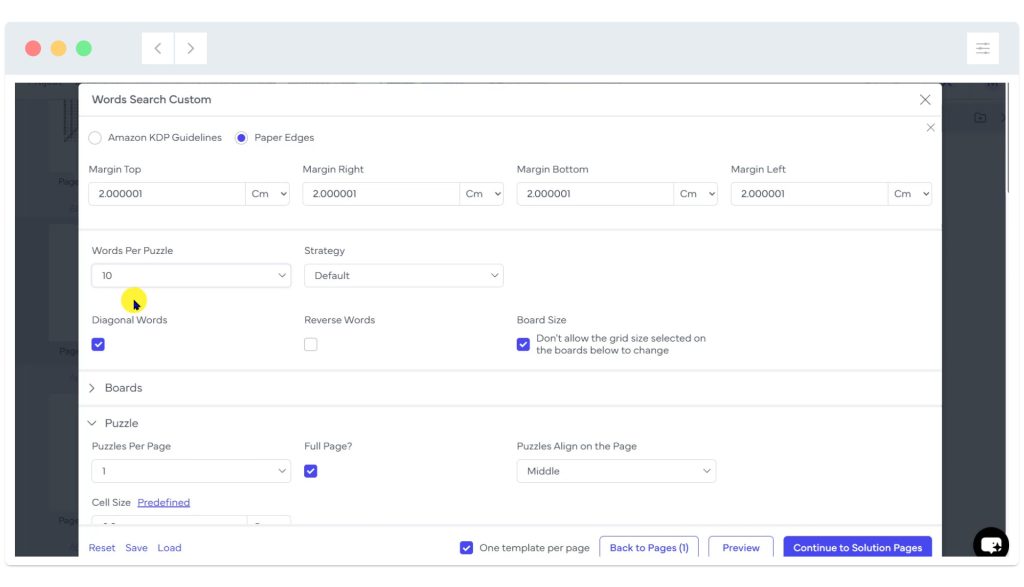Click the yellow minimize dot
This screenshot has height=587, width=1024.
coord(59,48)
